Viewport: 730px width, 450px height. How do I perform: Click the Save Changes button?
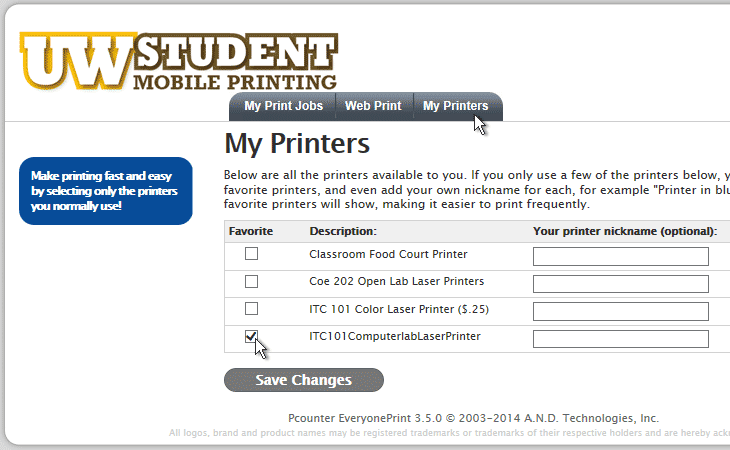point(304,380)
